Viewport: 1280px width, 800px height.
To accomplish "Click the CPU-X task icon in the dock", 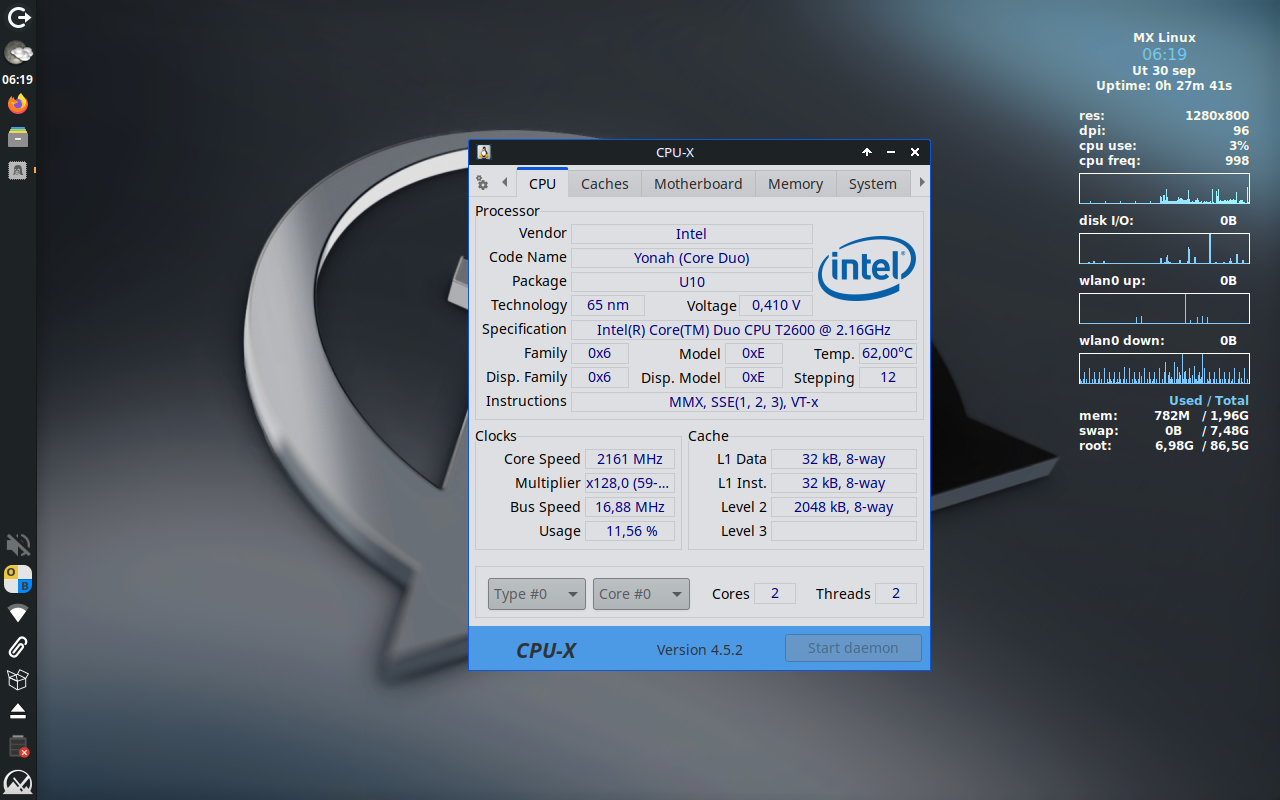I will coord(18,170).
